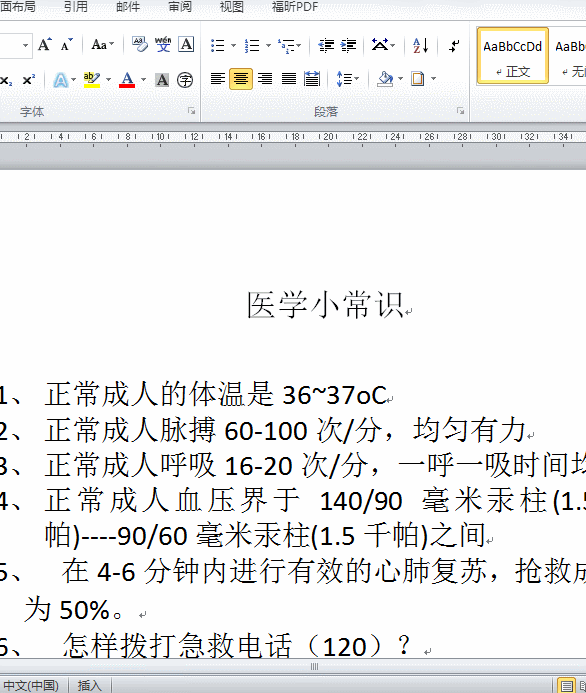Toggle the 插入 insert mode indicator
The height and width of the screenshot is (693, 586).
click(90, 685)
